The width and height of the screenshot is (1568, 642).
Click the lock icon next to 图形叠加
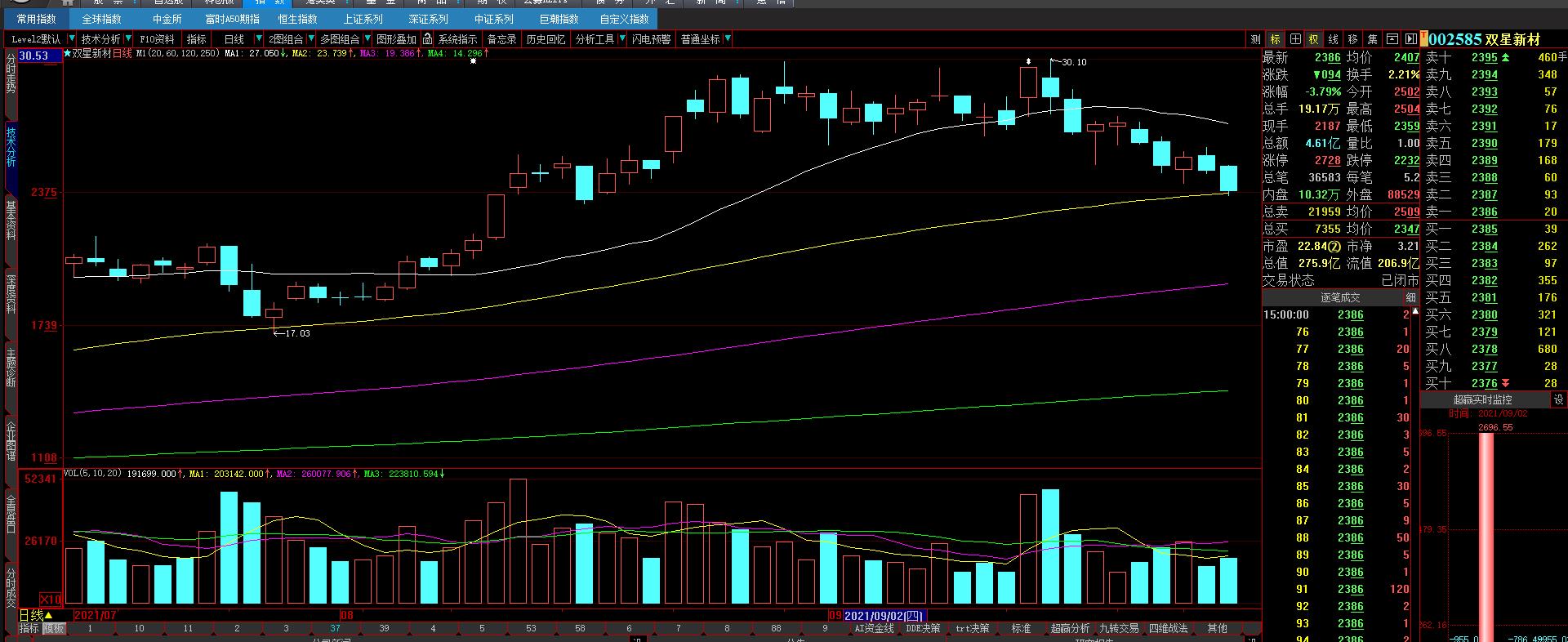(427, 39)
